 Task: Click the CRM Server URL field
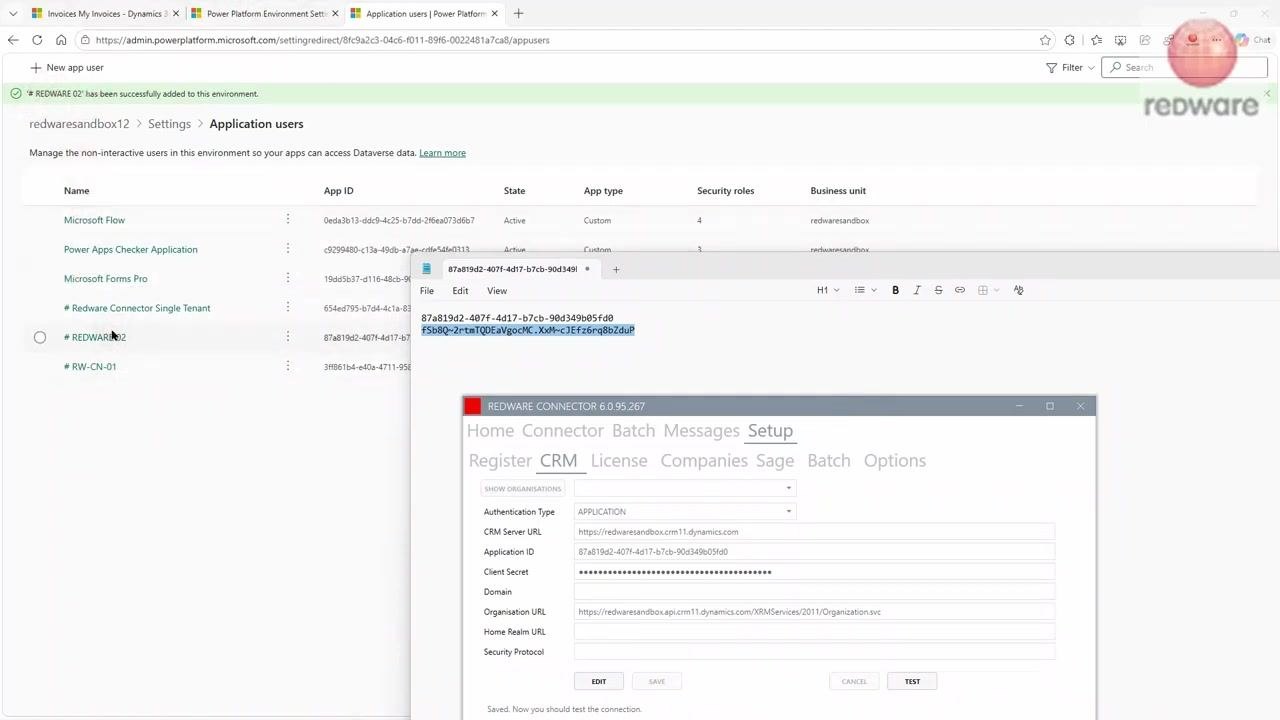click(x=815, y=532)
